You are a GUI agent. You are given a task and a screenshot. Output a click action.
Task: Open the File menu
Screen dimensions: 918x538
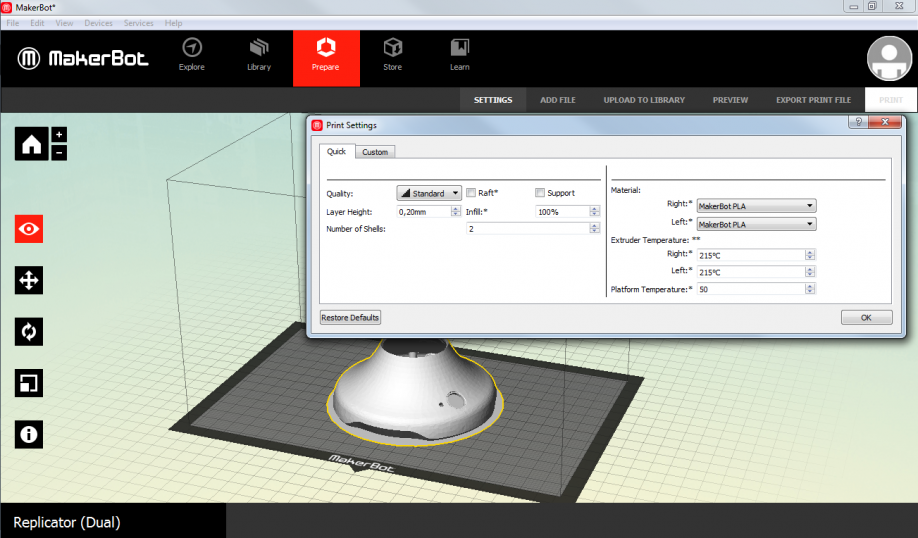click(x=13, y=23)
